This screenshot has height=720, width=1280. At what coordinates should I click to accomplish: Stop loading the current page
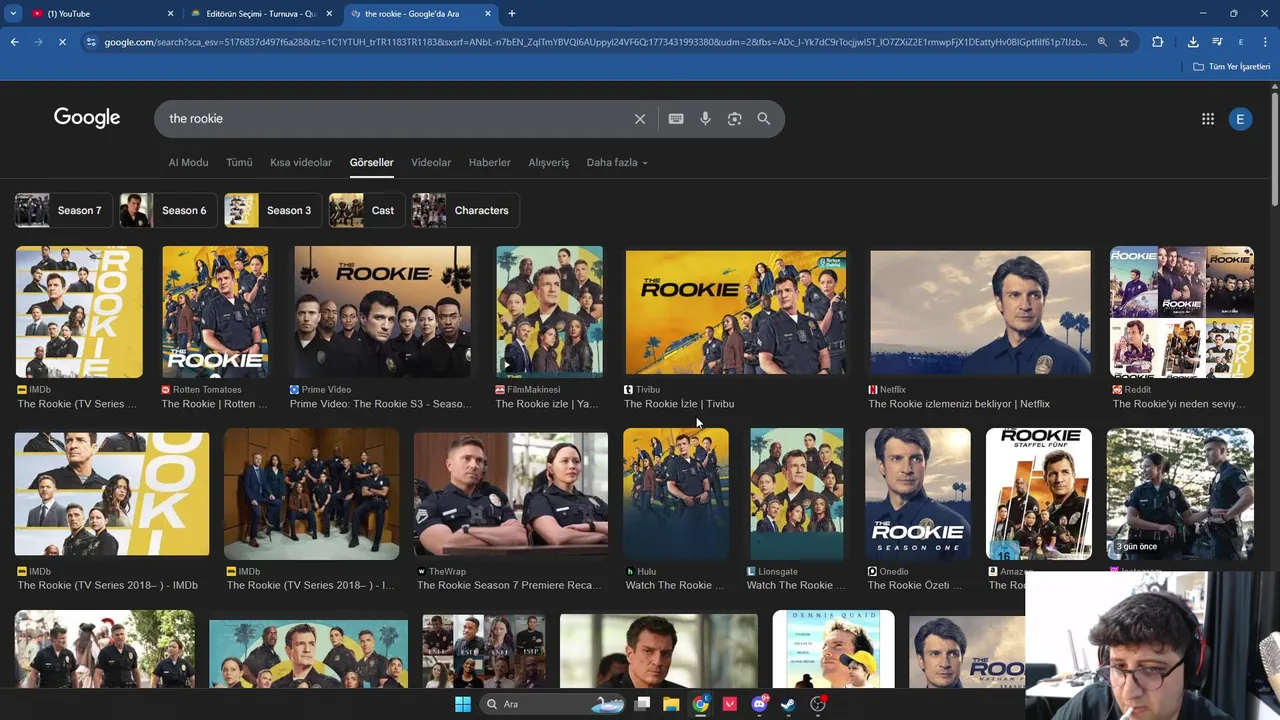coord(62,42)
